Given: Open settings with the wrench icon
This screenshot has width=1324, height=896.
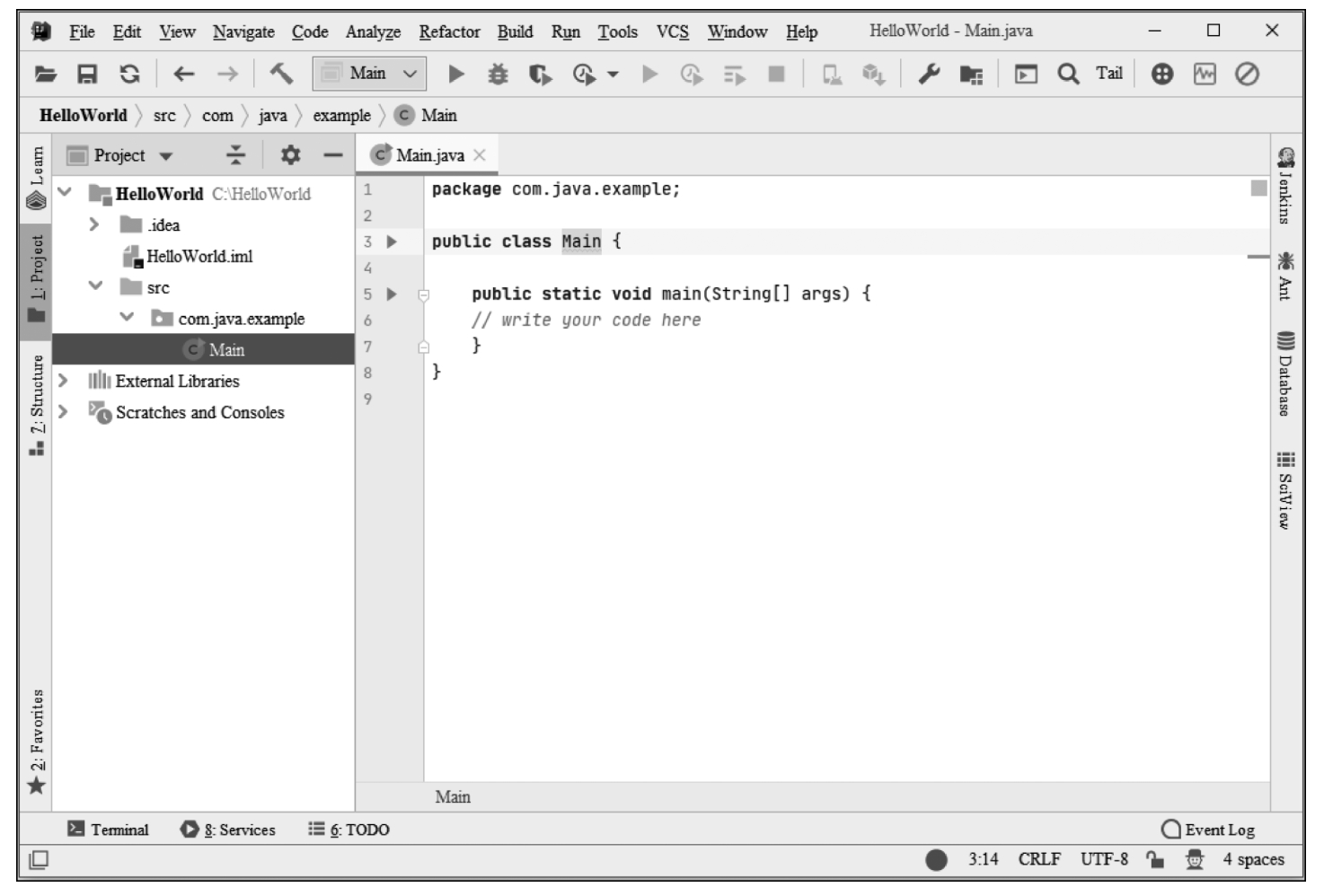Looking at the screenshot, I should point(929,74).
